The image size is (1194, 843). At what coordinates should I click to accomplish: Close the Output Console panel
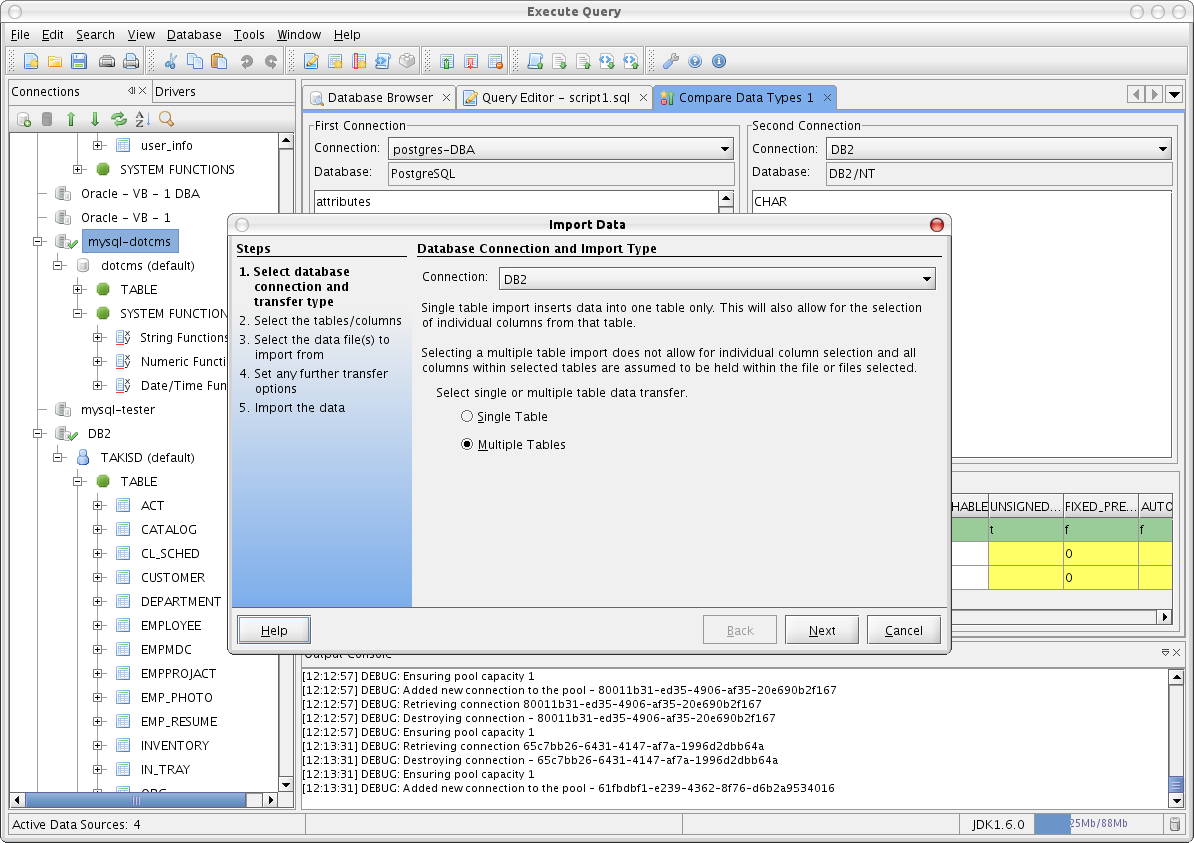[1176, 653]
